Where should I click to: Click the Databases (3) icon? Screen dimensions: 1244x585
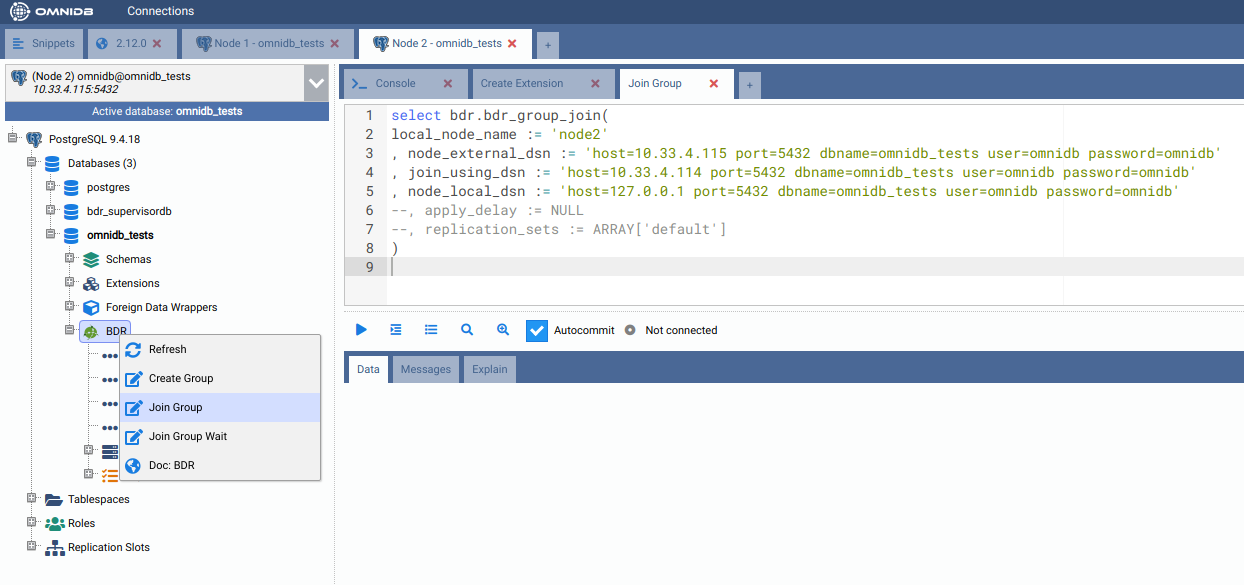click(52, 163)
